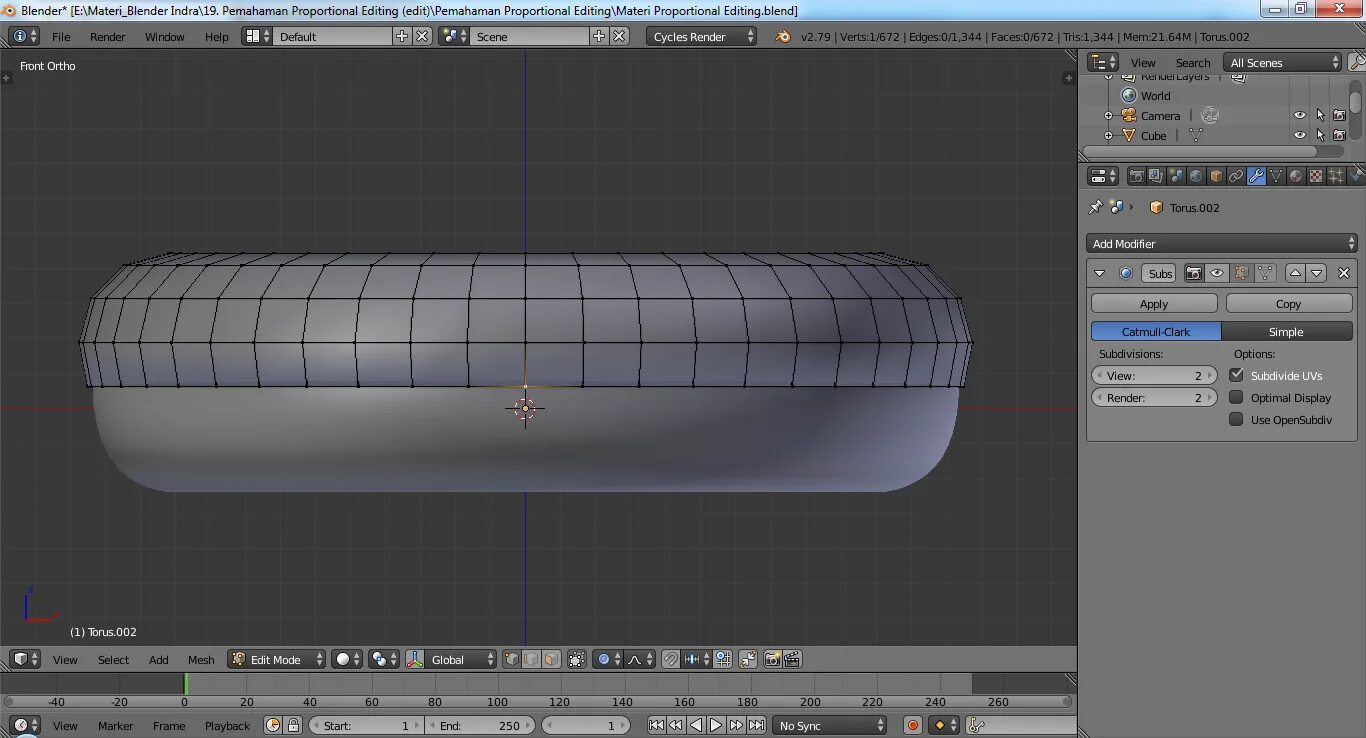Click the Apply modifier button
Screen dimensions: 1366x738
click(x=1154, y=303)
